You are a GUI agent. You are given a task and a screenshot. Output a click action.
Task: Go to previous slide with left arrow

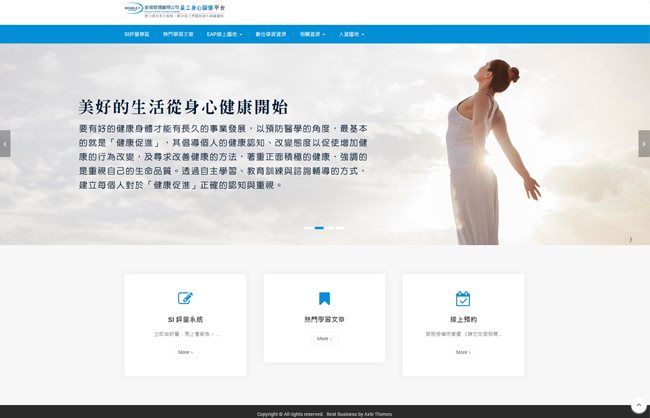click(5, 143)
